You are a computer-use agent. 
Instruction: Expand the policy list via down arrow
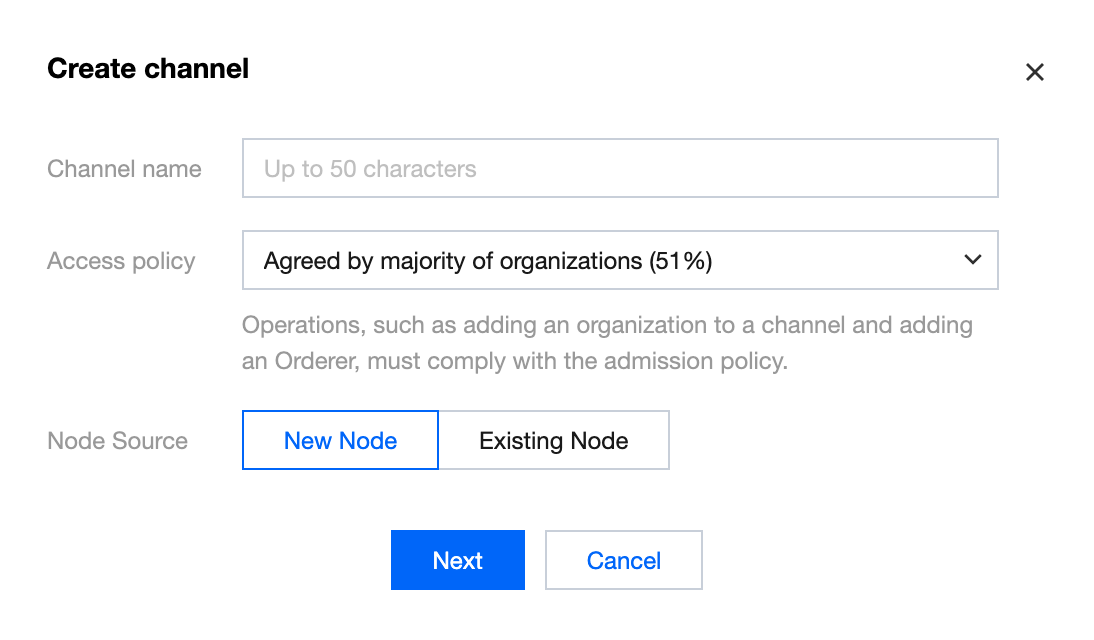pos(971,260)
